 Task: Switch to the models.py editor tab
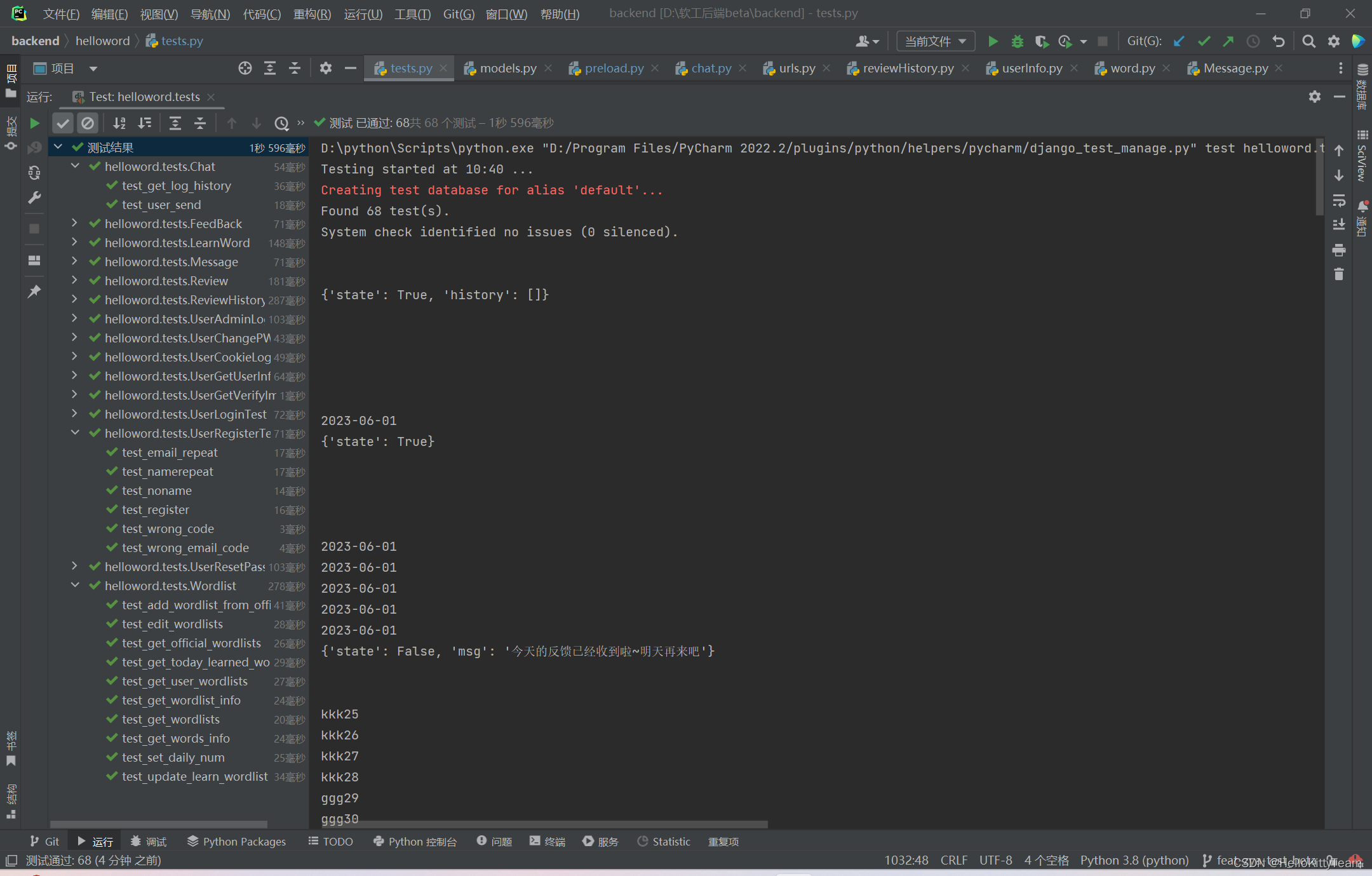point(508,68)
